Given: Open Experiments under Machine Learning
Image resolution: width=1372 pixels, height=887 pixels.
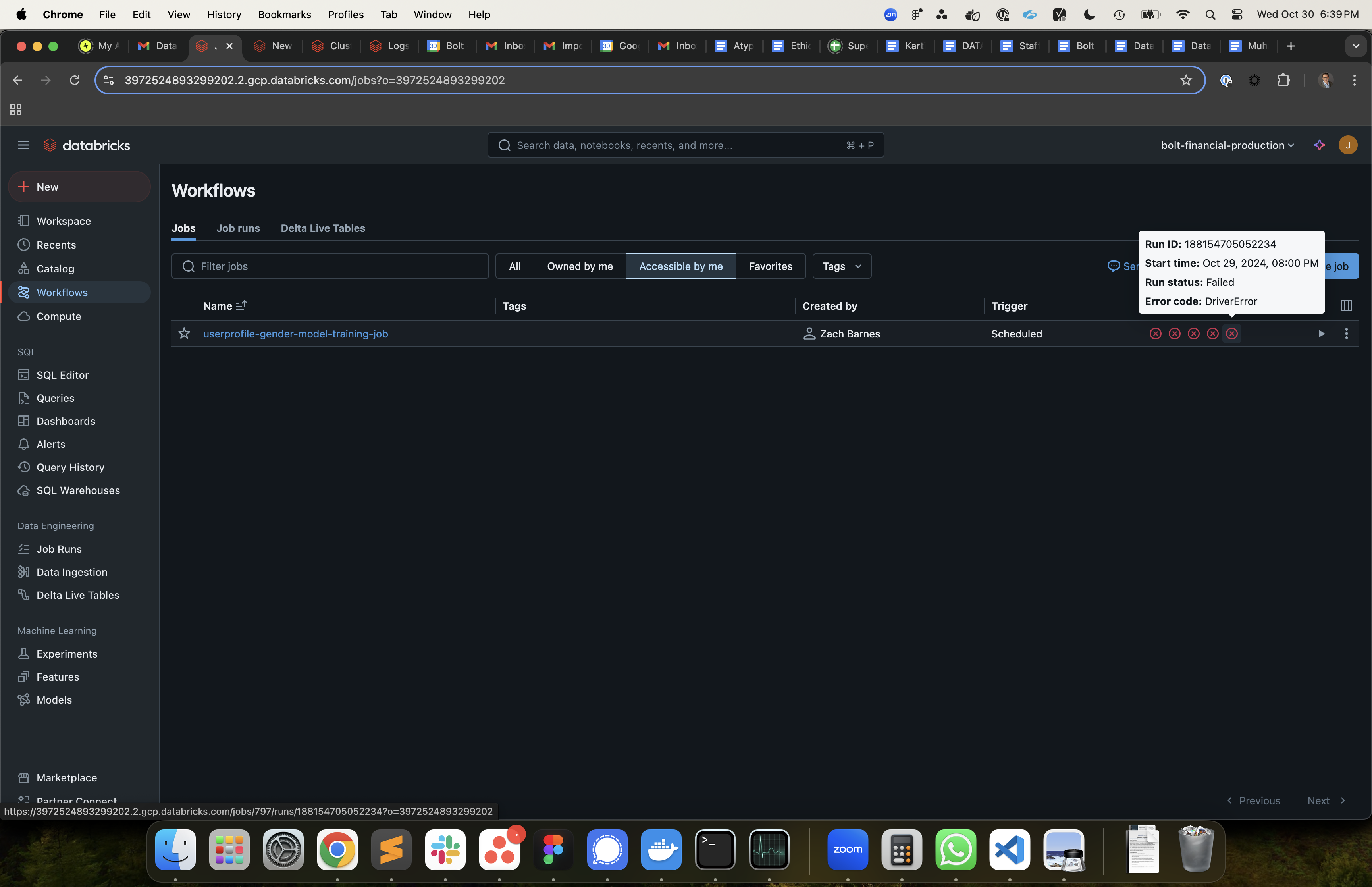Looking at the screenshot, I should click(67, 654).
